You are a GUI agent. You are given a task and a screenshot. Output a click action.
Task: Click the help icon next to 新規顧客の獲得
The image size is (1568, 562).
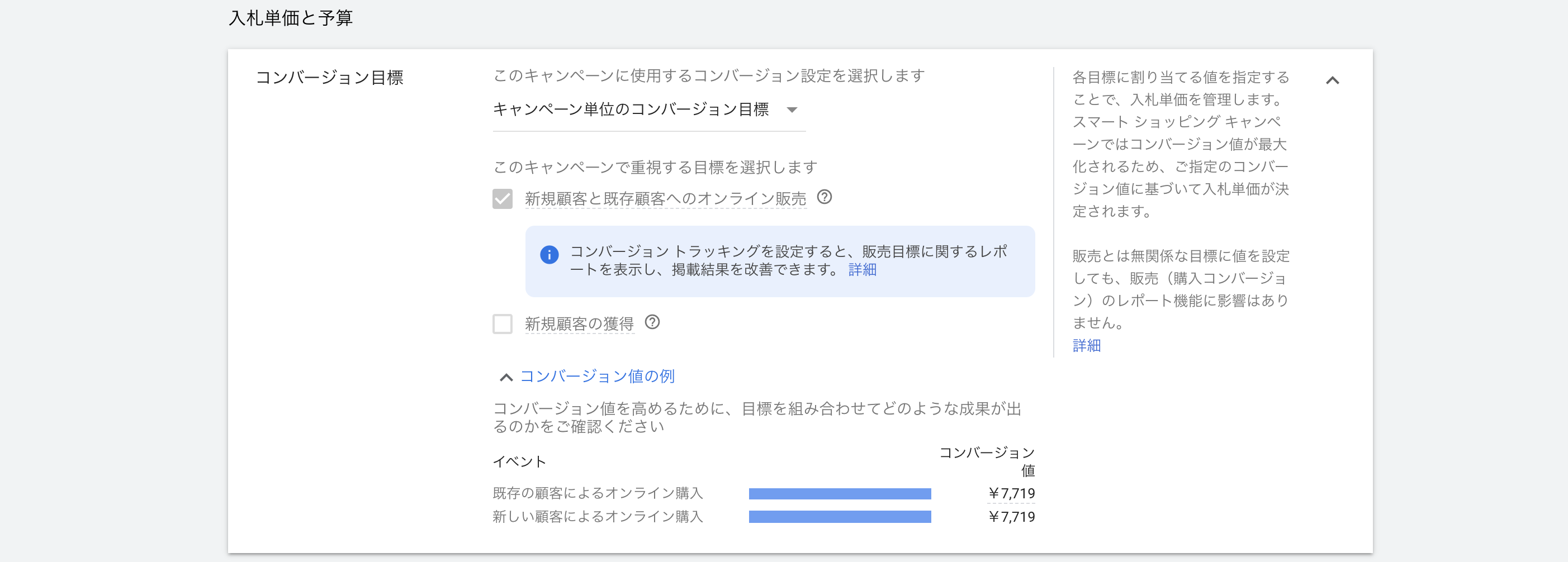pos(652,322)
